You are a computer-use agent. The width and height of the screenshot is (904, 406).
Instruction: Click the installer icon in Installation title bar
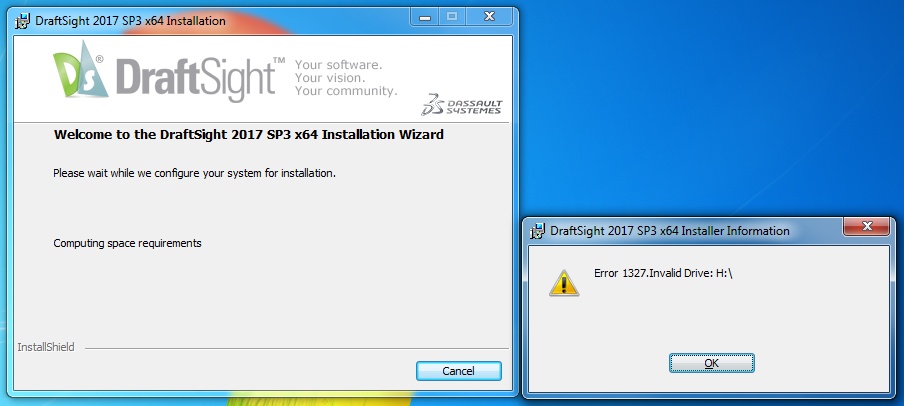pos(22,21)
